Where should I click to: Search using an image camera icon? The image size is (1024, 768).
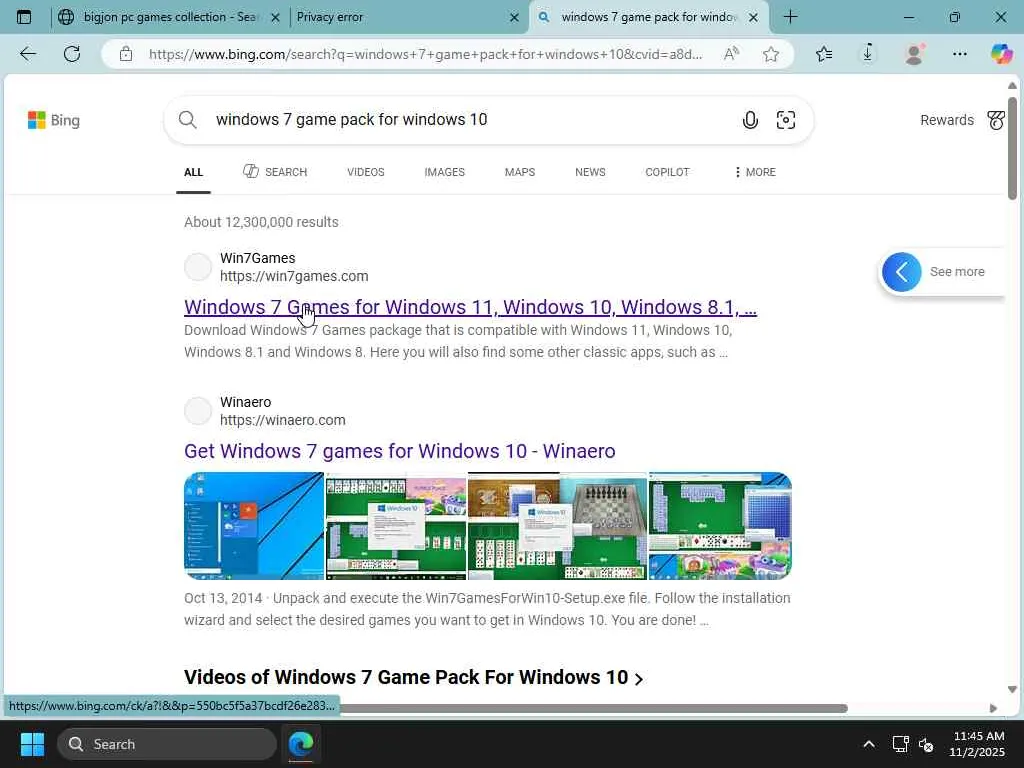pyautogui.click(x=786, y=120)
